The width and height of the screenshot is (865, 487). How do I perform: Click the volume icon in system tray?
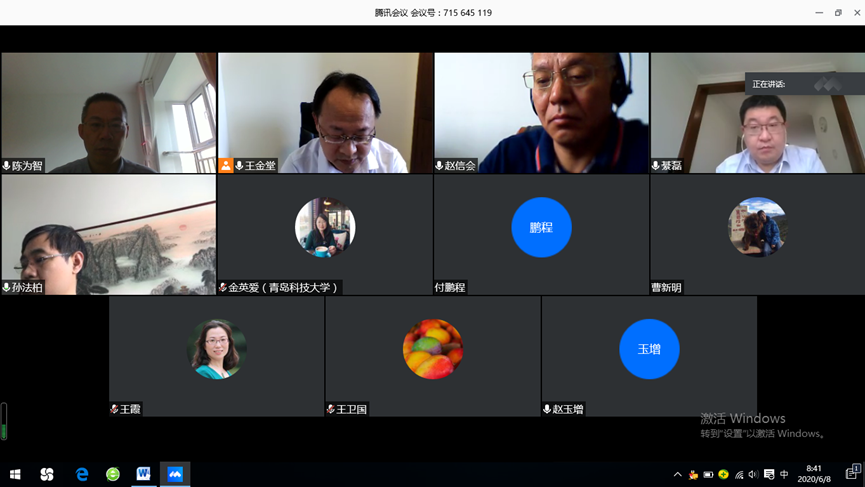pos(753,474)
